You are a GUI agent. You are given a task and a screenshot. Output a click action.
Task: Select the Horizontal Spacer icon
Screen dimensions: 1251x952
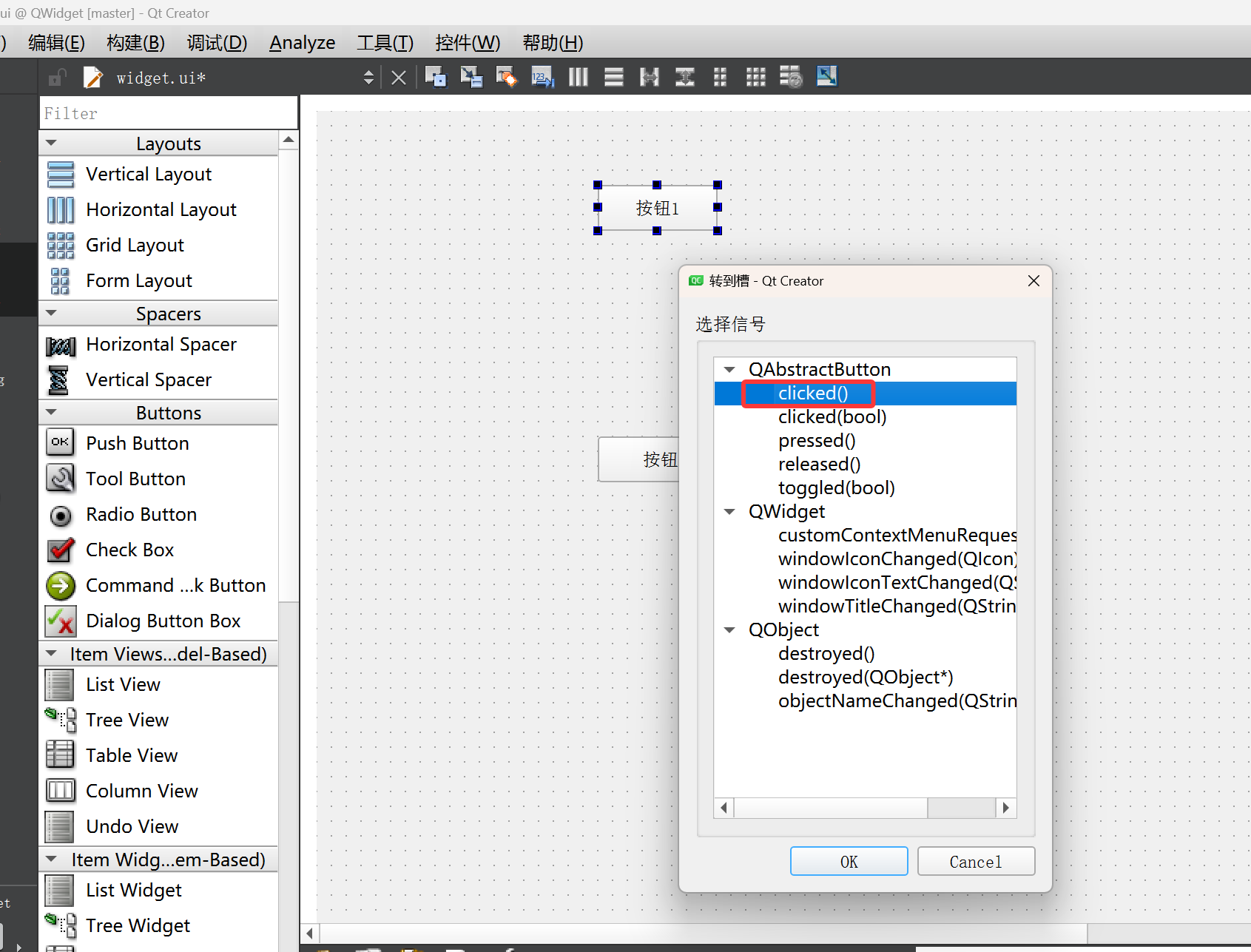coord(61,345)
